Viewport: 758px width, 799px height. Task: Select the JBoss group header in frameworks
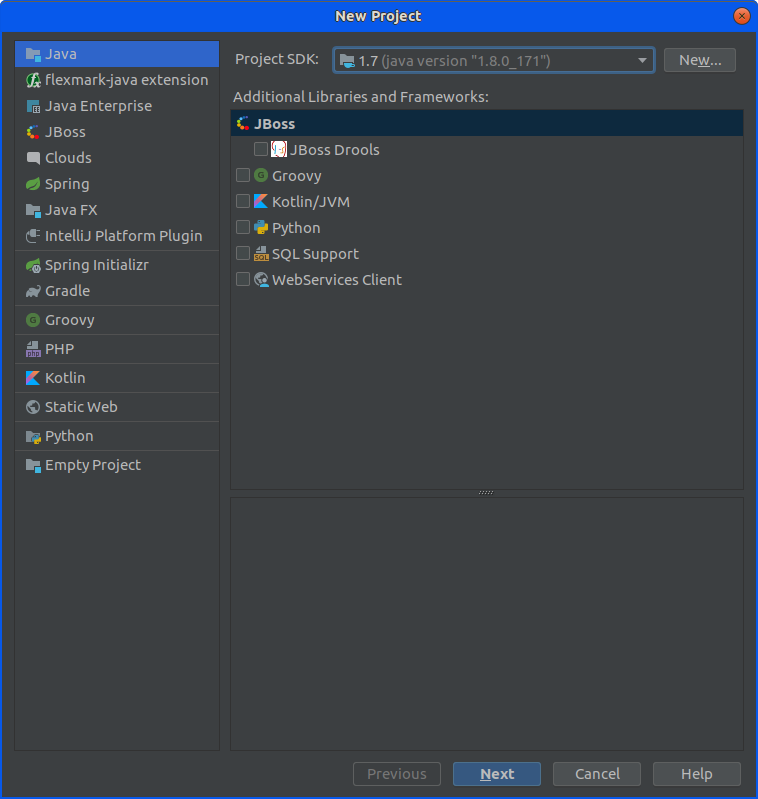tap(487, 123)
